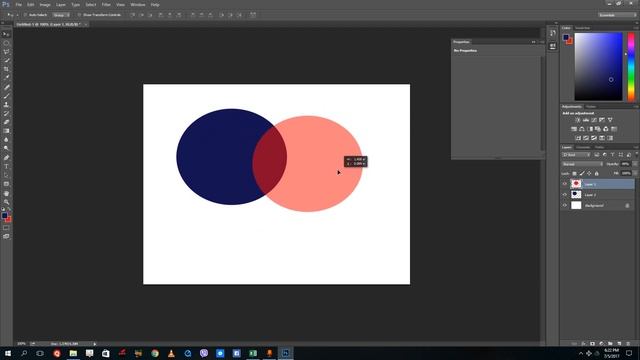Select the Horizontal Type tool
The image size is (640, 360).
click(6, 167)
